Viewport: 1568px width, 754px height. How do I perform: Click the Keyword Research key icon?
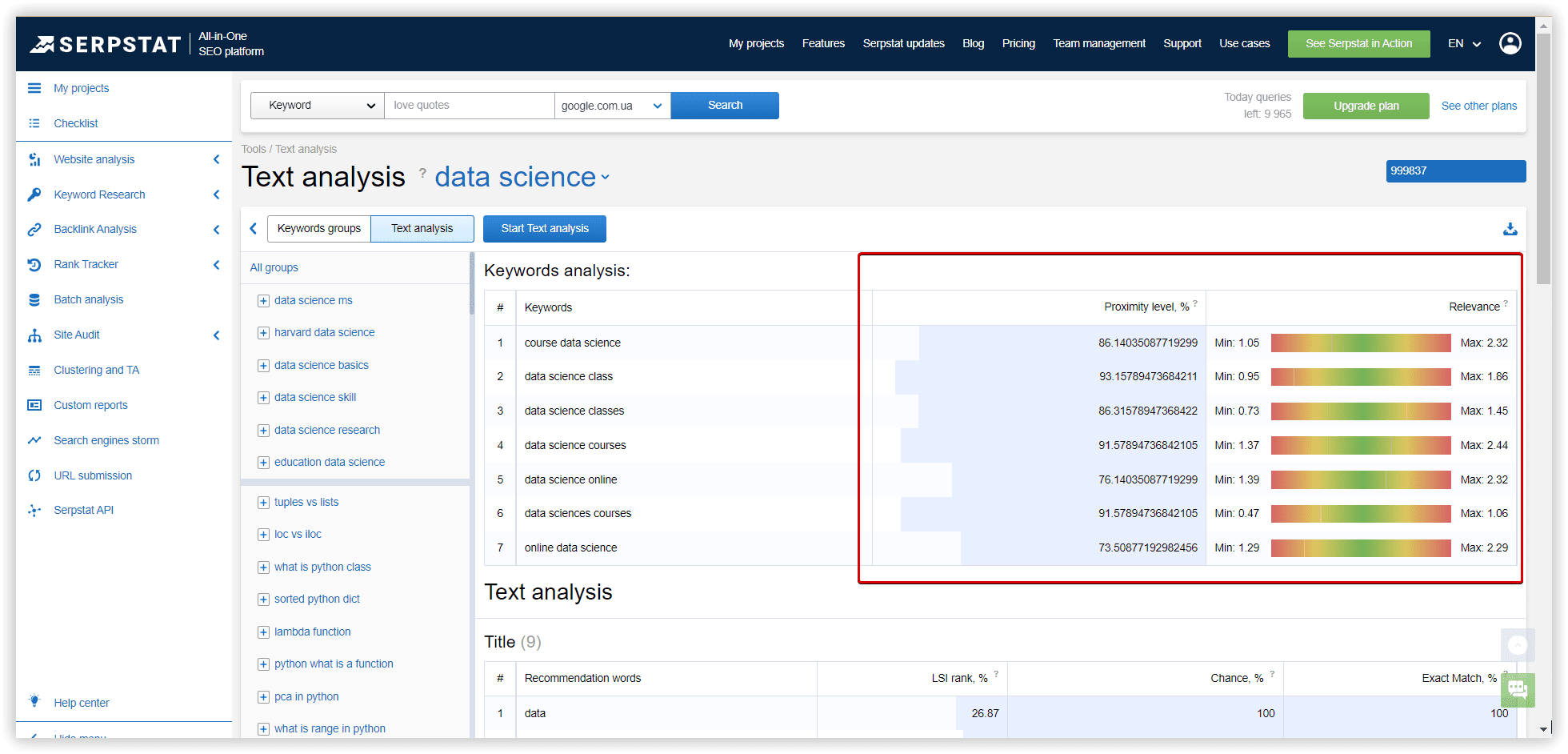[34, 195]
